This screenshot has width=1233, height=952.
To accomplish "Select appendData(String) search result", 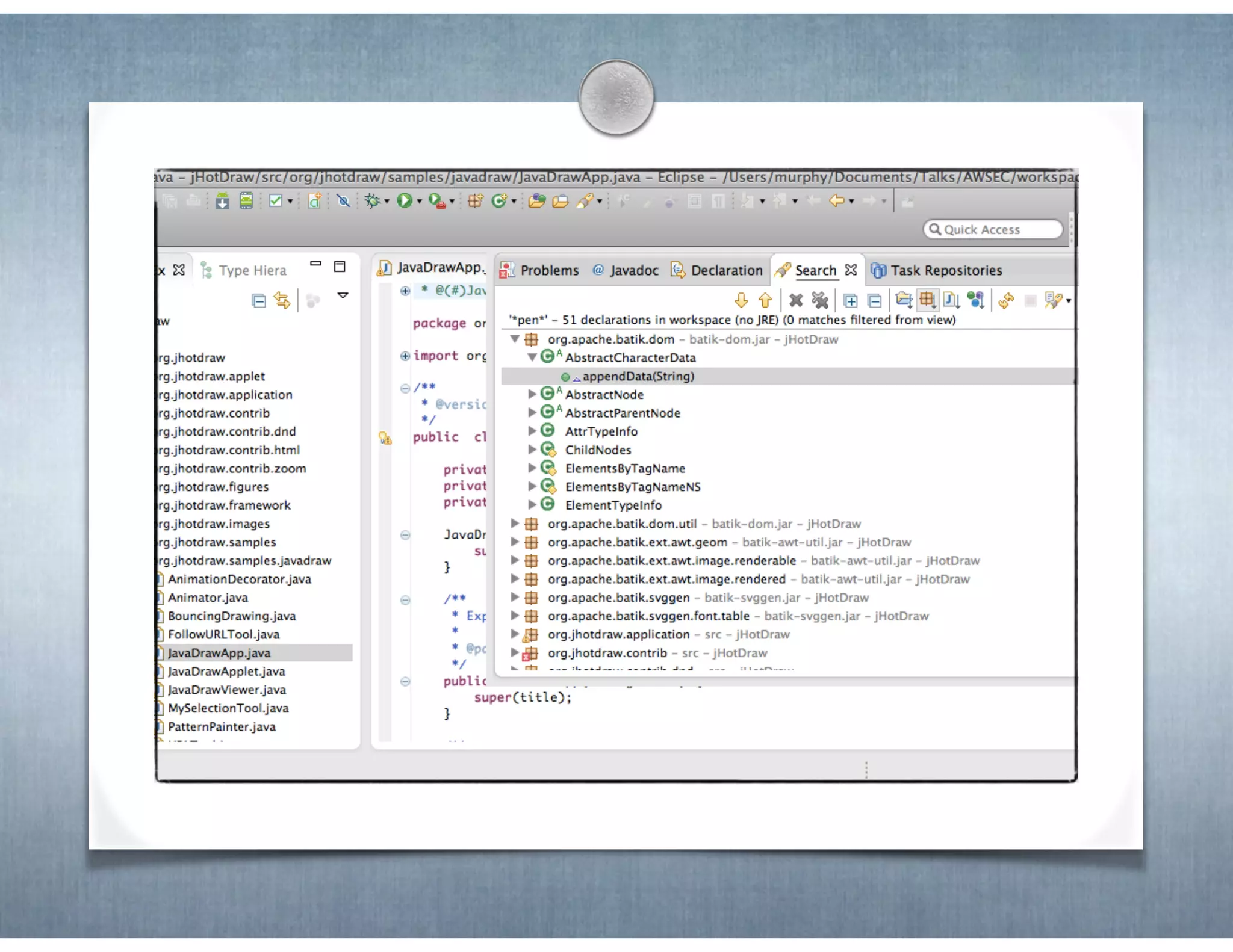I will coord(638,377).
